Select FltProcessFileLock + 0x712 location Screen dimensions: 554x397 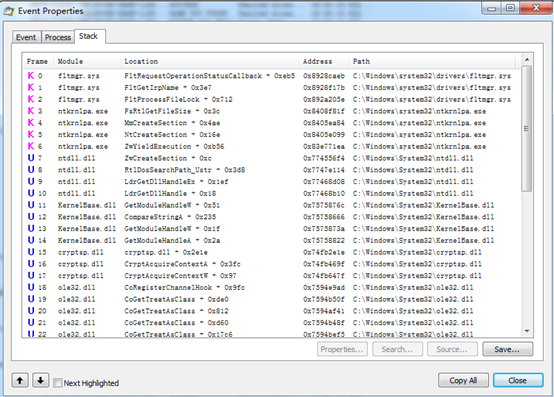coord(178,99)
